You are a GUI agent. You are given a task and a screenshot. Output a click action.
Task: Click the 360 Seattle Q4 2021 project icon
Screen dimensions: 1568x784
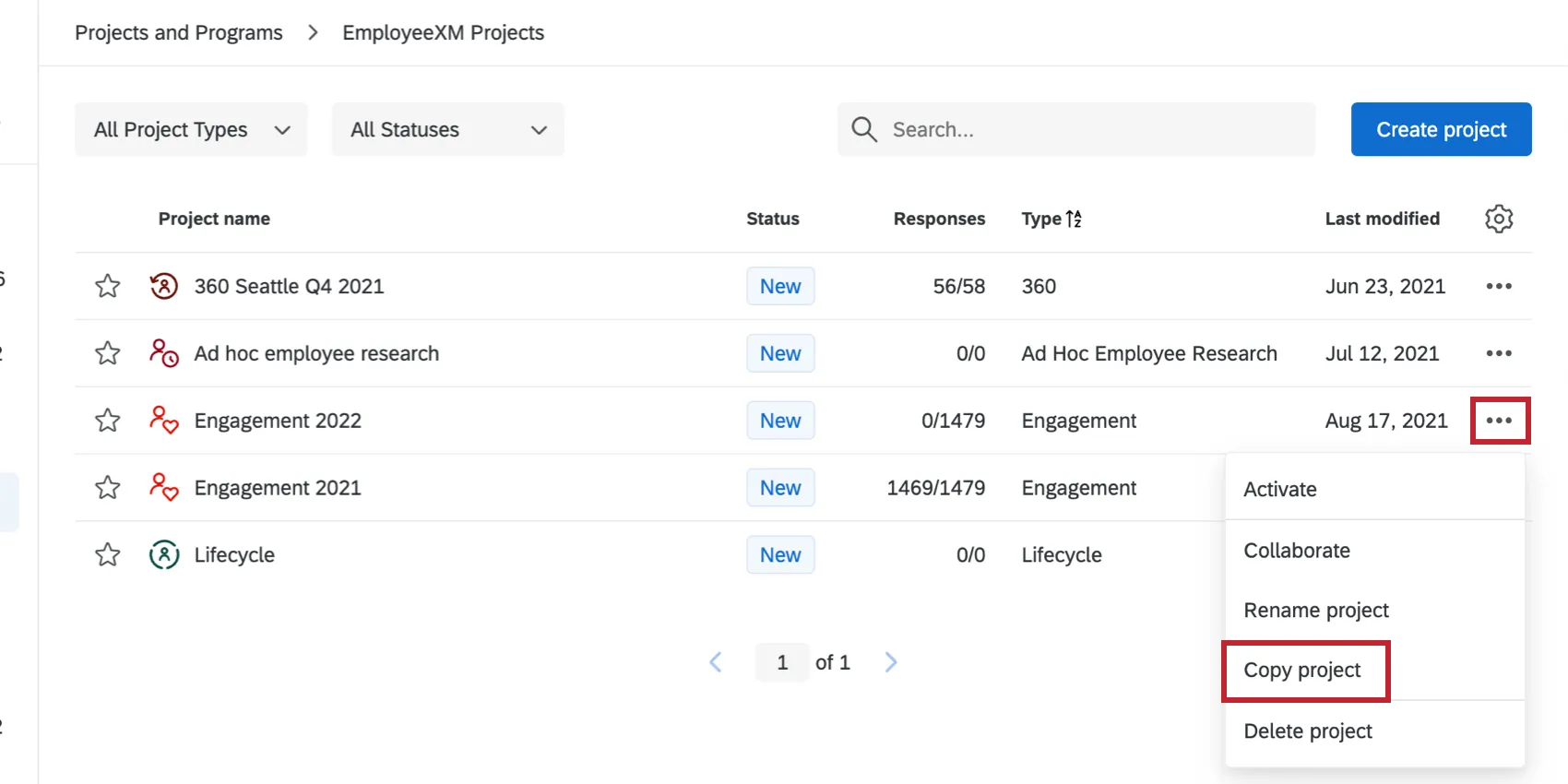(163, 286)
